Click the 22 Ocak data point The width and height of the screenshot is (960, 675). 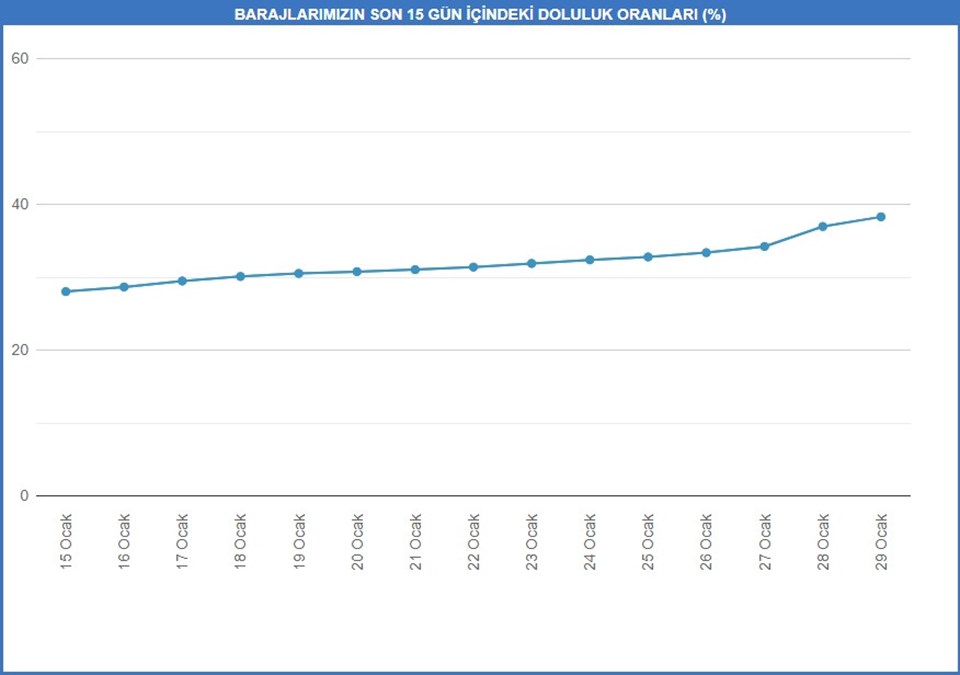(473, 267)
